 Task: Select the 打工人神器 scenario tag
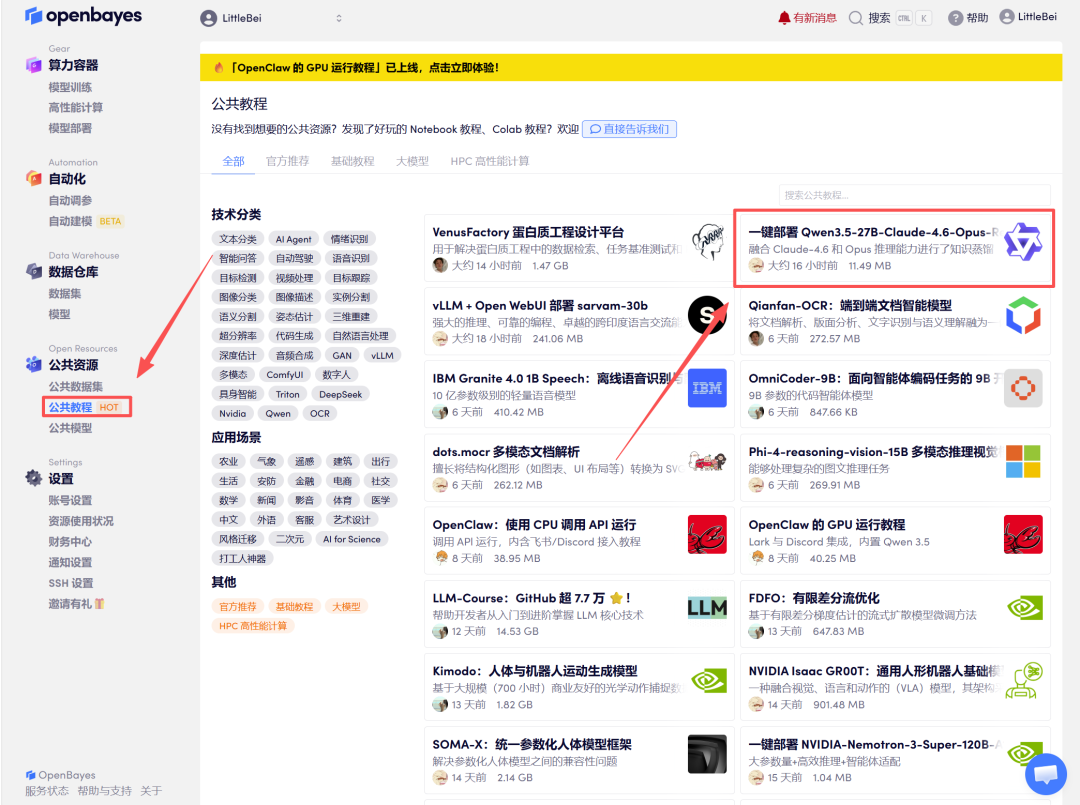[242, 558]
